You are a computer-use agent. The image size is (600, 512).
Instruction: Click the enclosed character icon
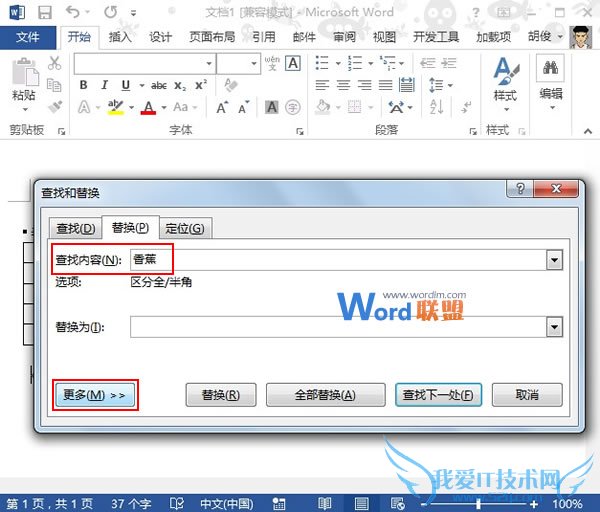click(x=293, y=107)
